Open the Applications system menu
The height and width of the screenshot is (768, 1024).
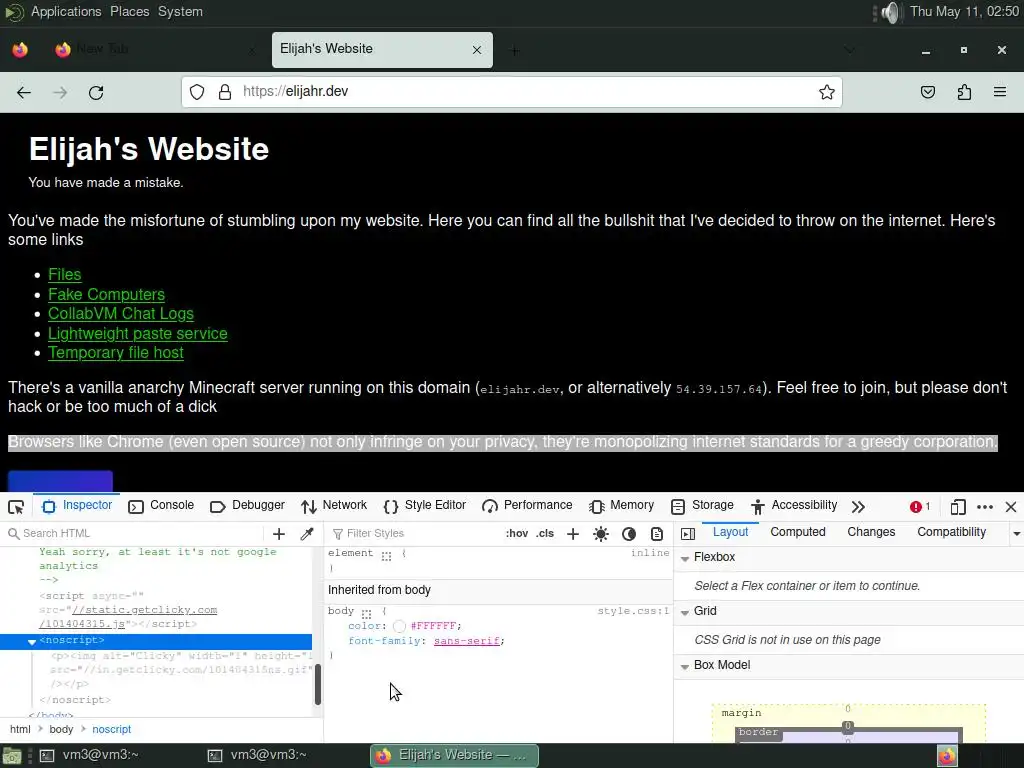66,12
